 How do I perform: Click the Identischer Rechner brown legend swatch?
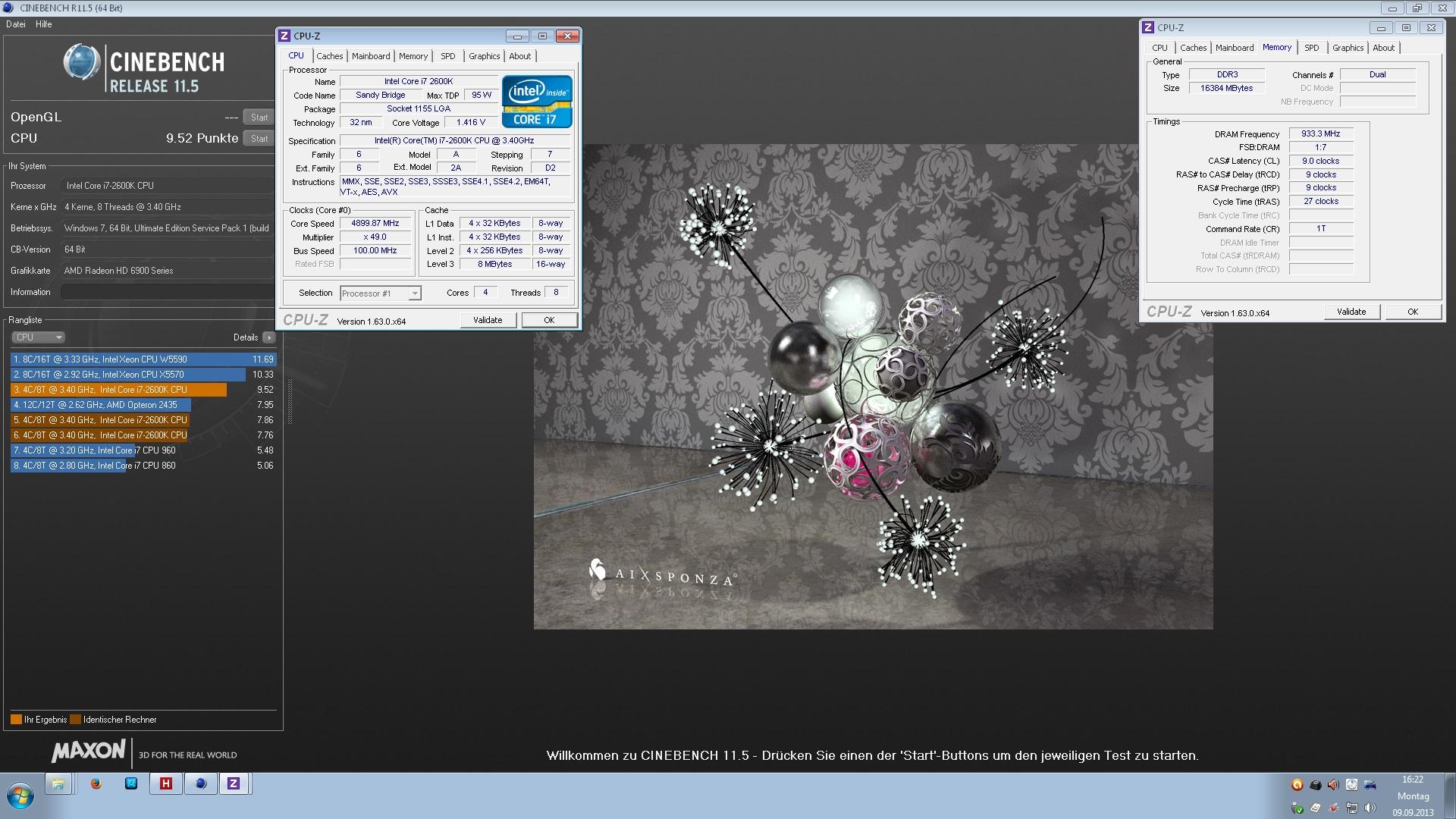pos(75,720)
